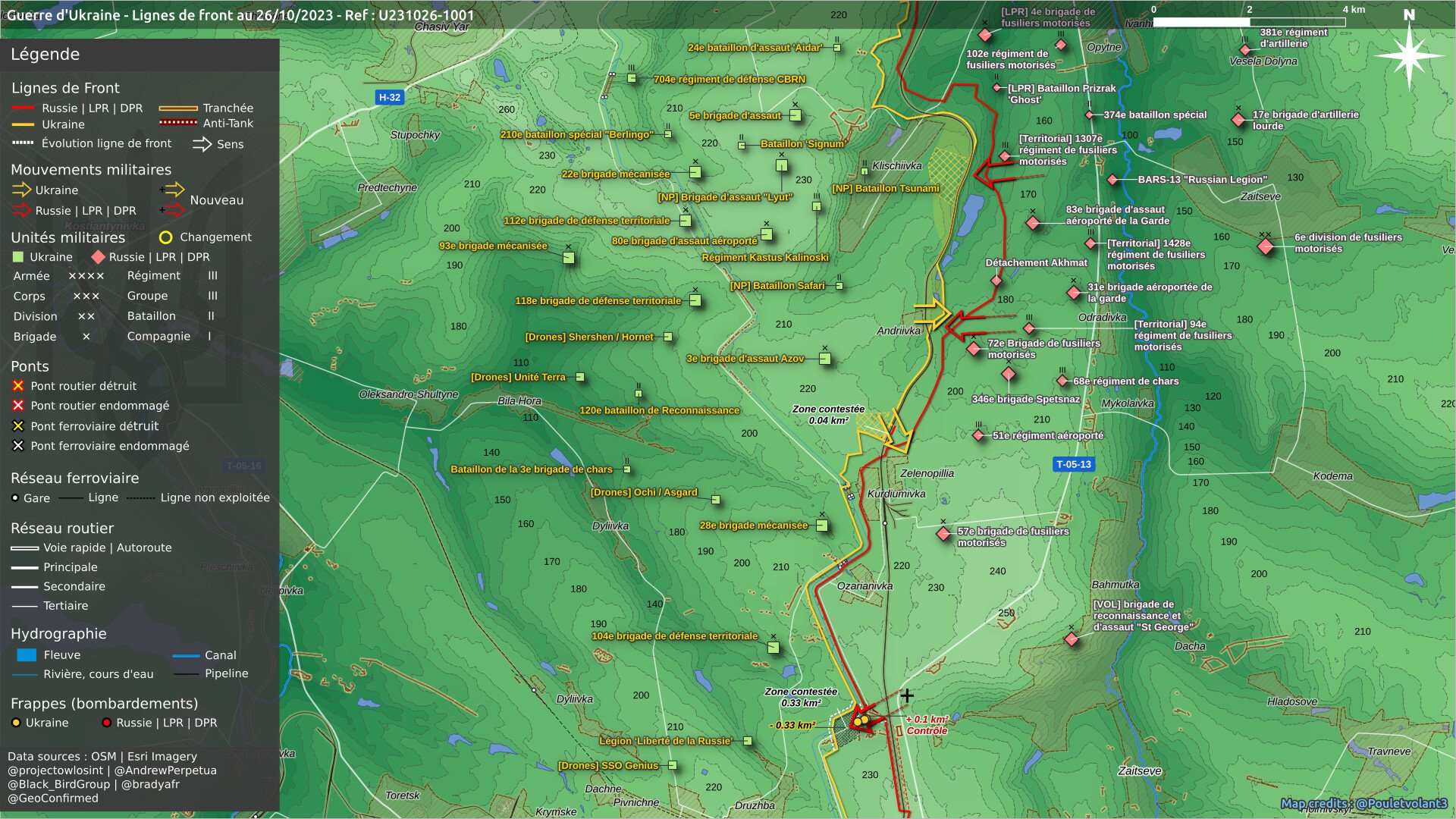1456x819 pixels.
Task: Click the 17e brigade d'artillerie lourde diamond
Action: tap(1238, 120)
